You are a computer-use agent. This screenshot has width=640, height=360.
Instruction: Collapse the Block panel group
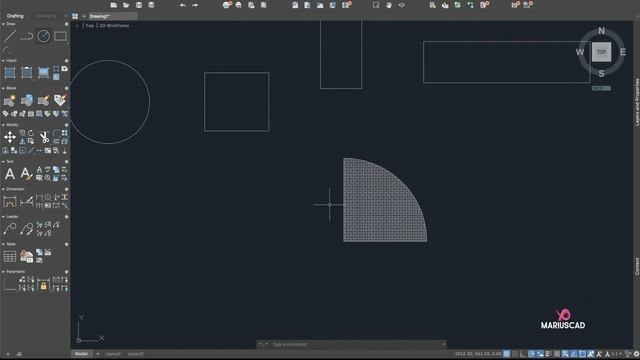click(x=3, y=88)
